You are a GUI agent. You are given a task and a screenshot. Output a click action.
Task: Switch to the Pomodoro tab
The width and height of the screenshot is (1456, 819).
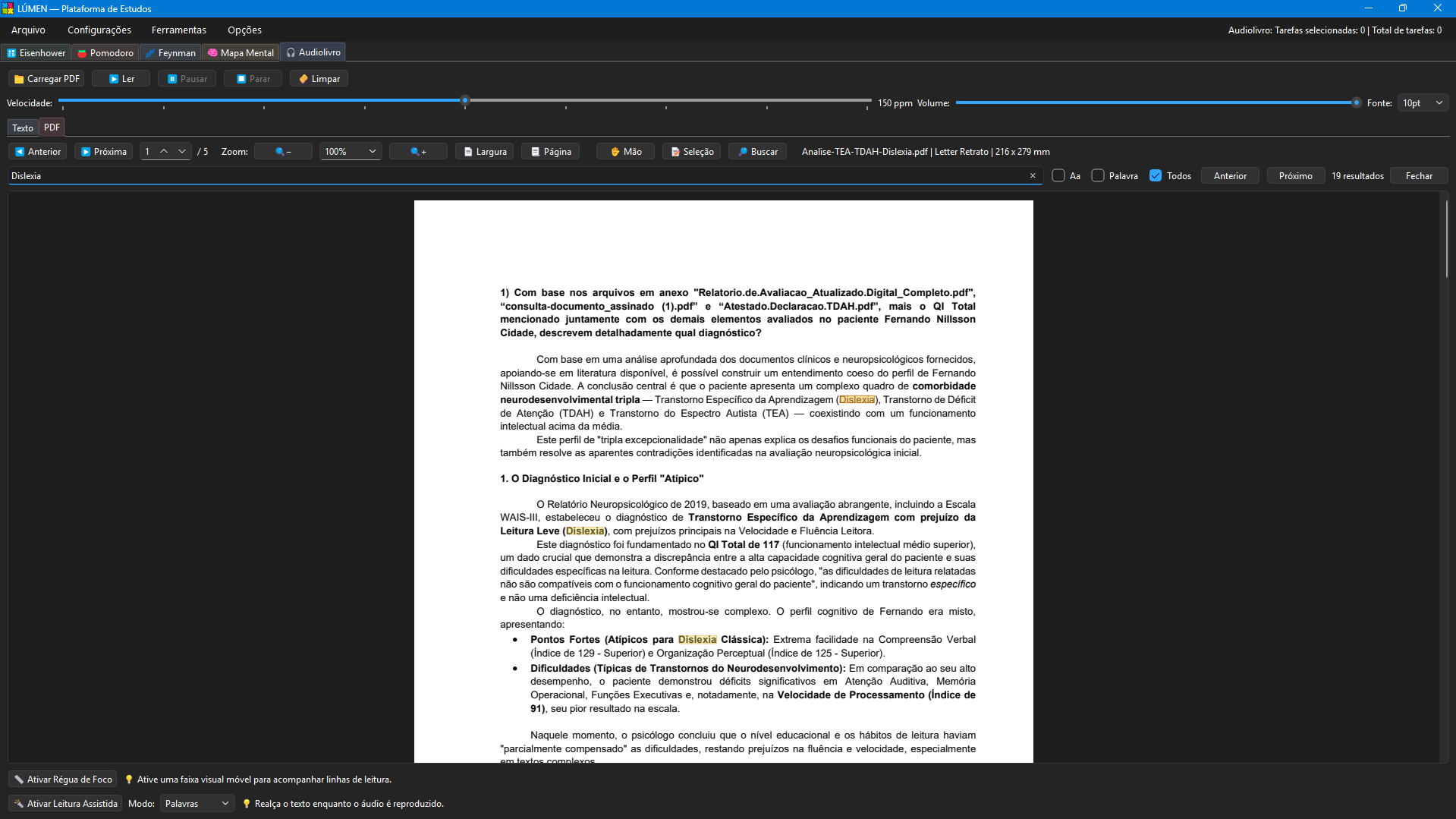tap(105, 53)
